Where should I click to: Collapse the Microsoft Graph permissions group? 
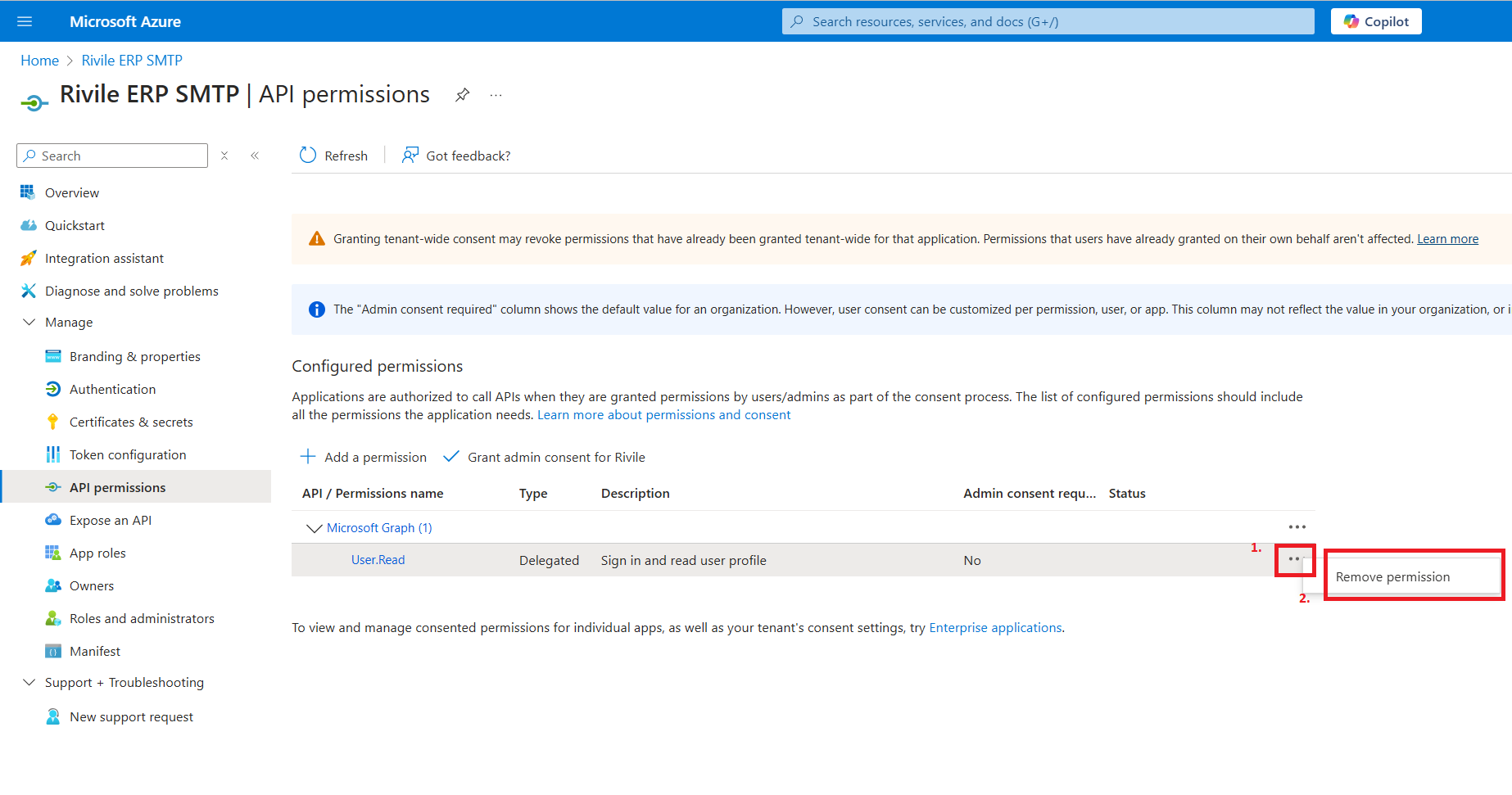pos(314,528)
